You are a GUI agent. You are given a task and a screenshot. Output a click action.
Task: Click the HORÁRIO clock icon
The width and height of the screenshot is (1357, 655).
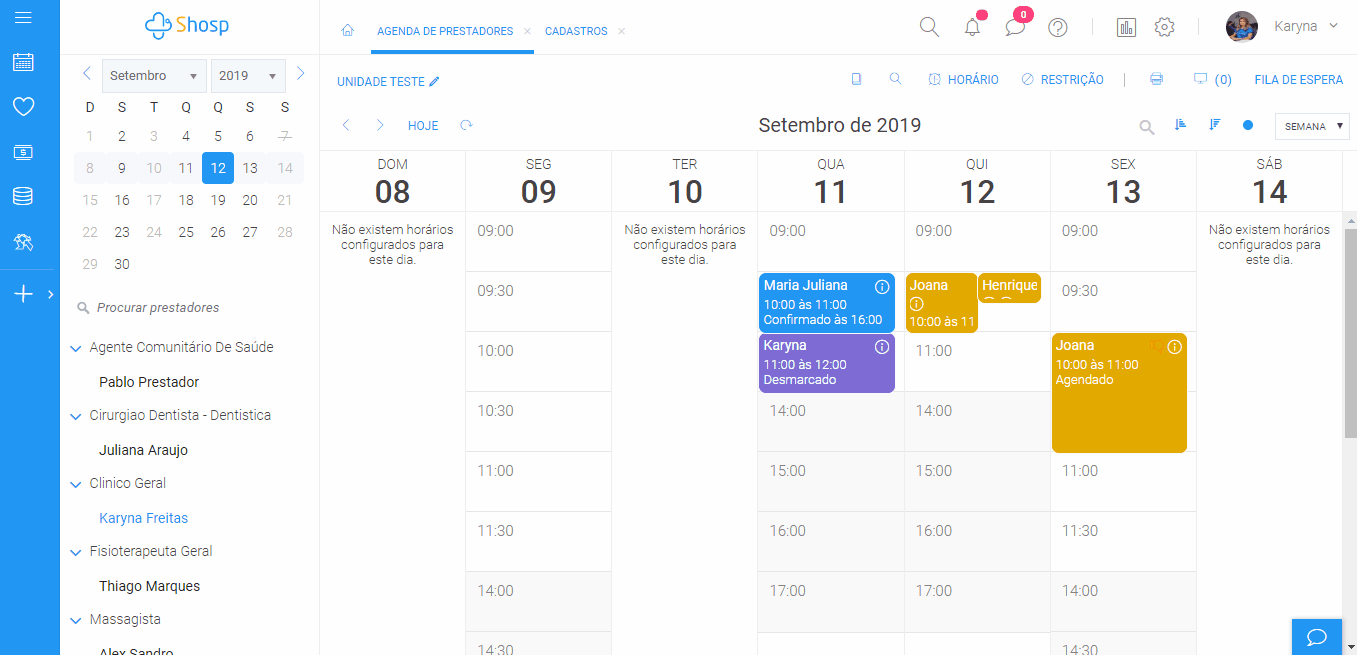pos(934,79)
